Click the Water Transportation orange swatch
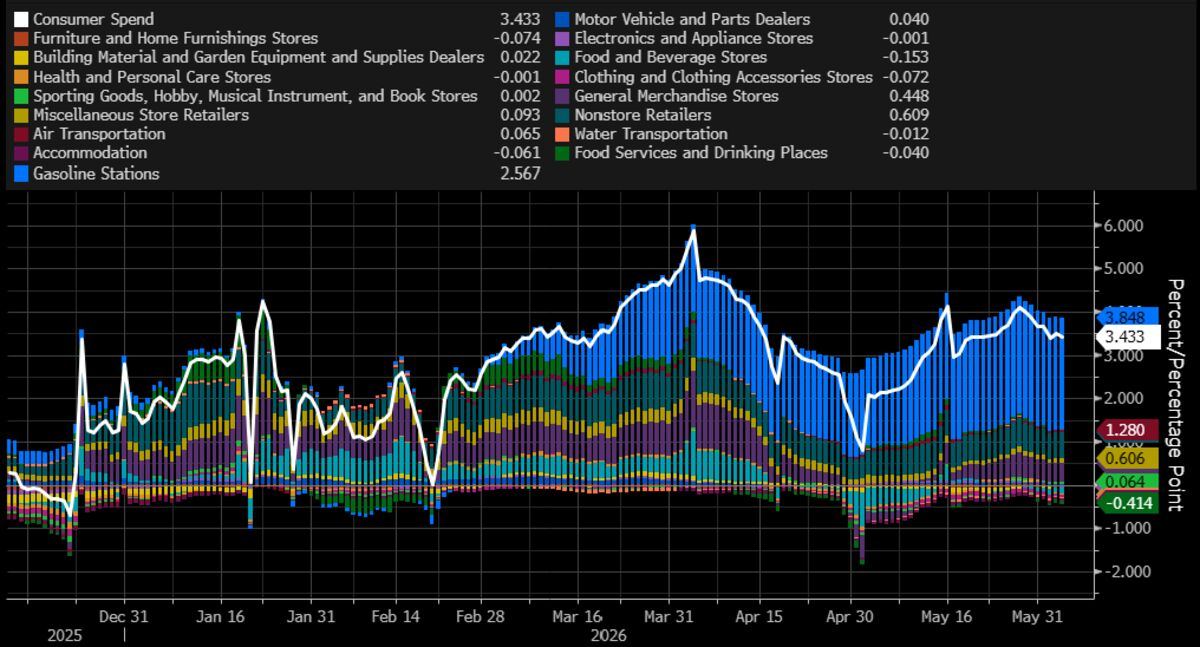 562,134
